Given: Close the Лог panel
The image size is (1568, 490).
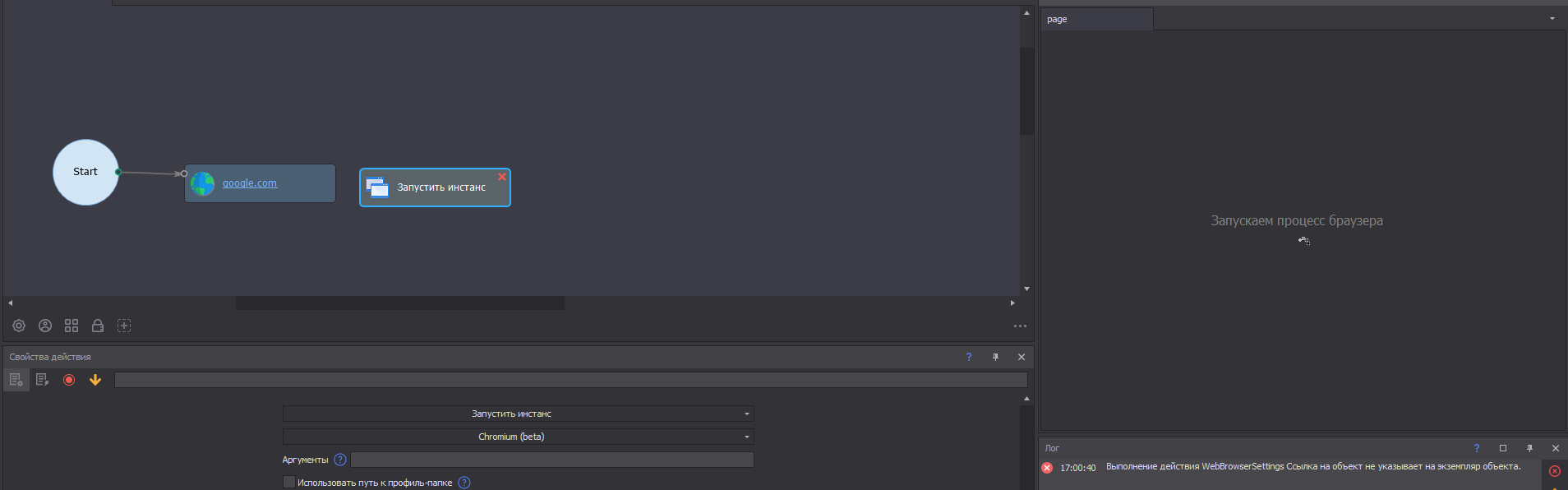Looking at the screenshot, I should pos(1556,448).
